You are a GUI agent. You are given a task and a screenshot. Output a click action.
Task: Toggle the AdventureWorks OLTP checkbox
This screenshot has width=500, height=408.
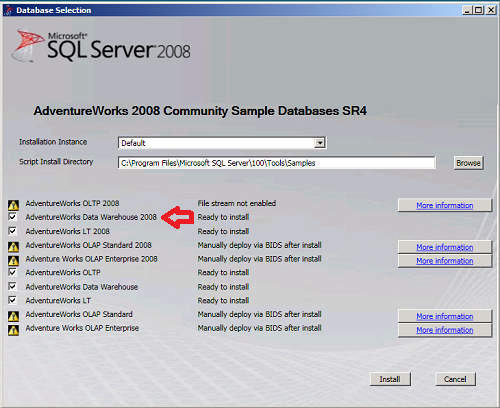(x=12, y=272)
